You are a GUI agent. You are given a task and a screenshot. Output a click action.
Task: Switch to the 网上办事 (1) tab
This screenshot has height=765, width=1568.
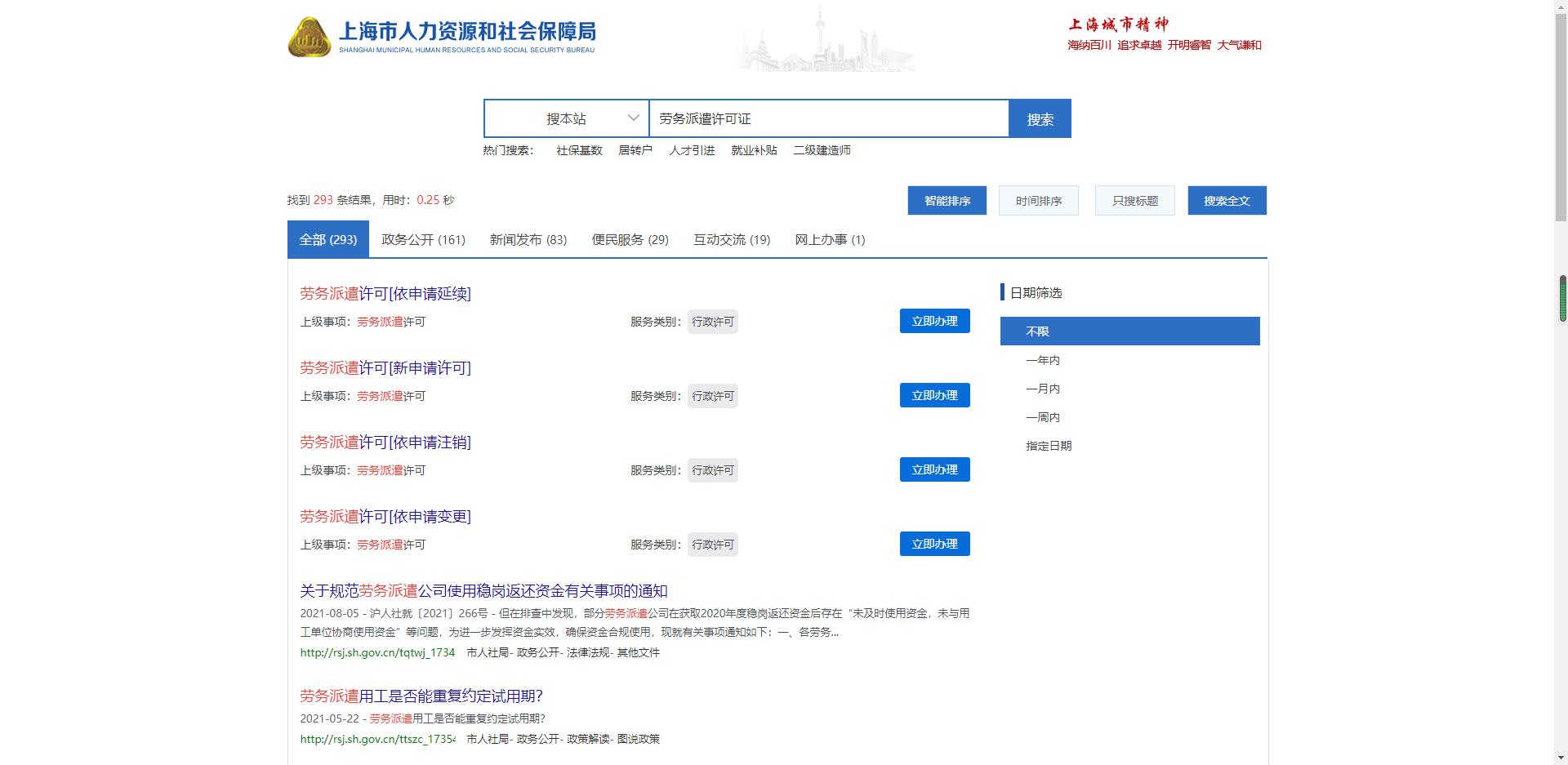(830, 239)
